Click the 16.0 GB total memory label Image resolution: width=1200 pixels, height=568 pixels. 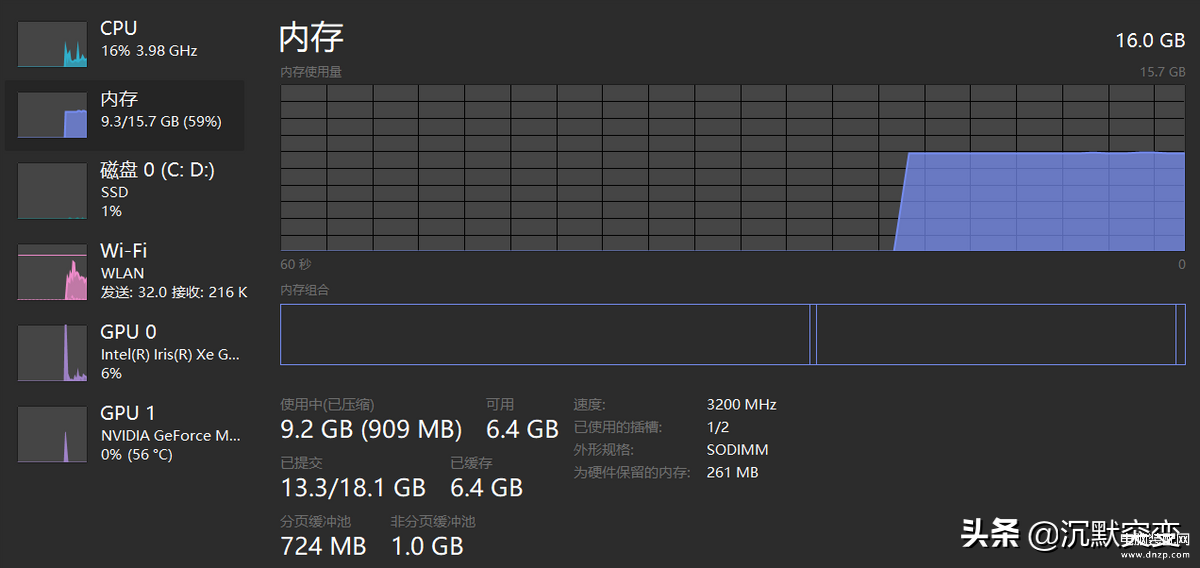coord(1150,40)
